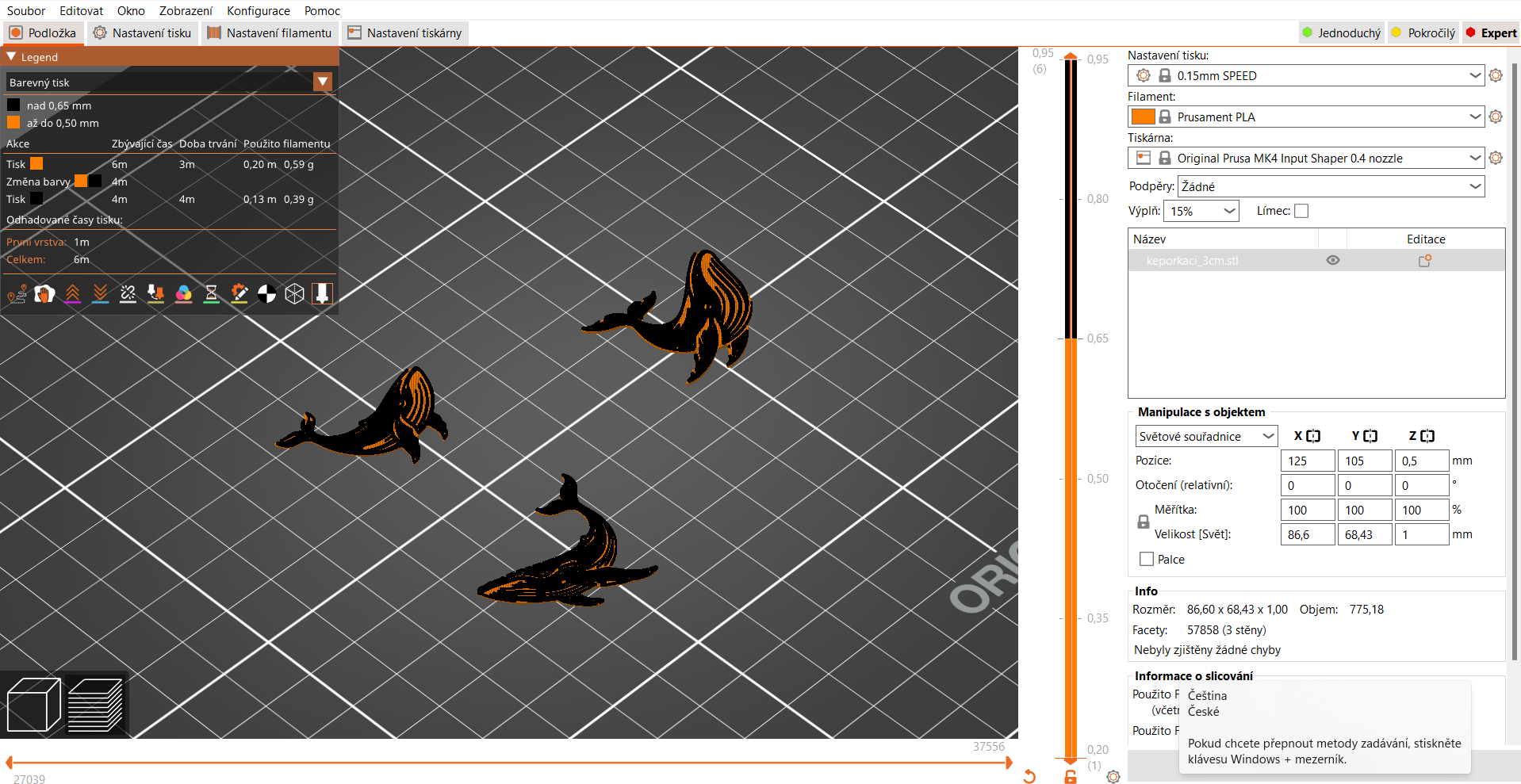Toggle center of gravity icon
Screen dimensions: 1521x784
[x=266, y=294]
